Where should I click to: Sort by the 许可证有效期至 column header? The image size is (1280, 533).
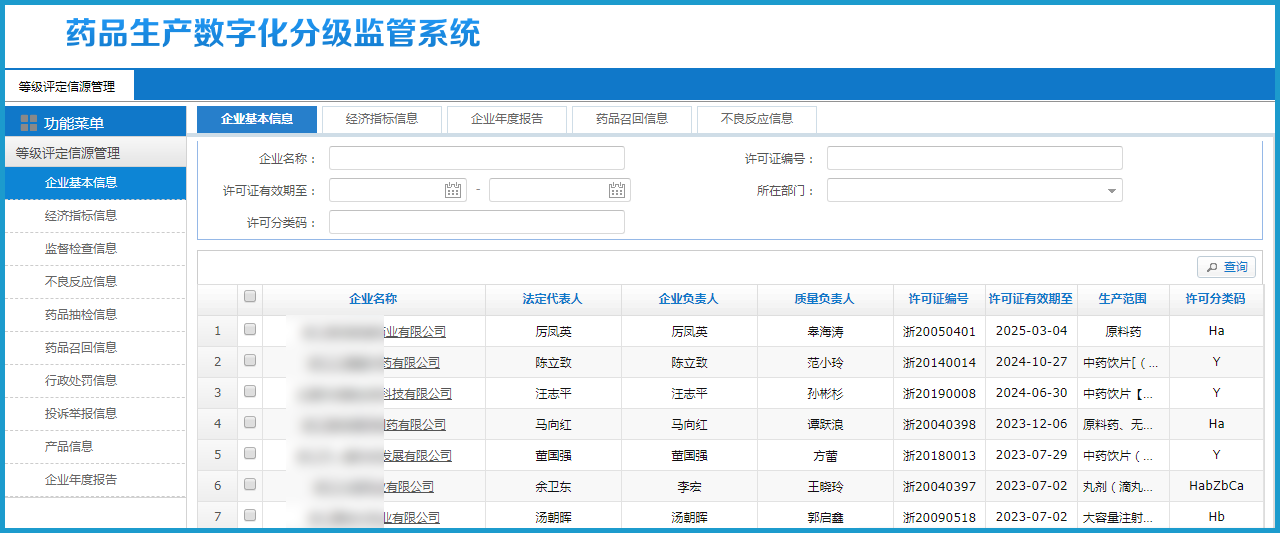tap(1031, 299)
